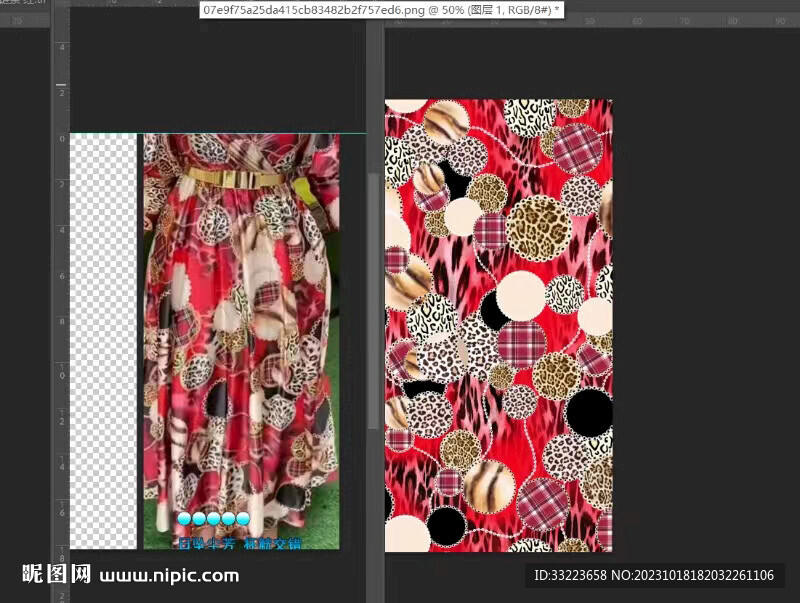Click the large cream circle in pattern center

click(x=520, y=296)
